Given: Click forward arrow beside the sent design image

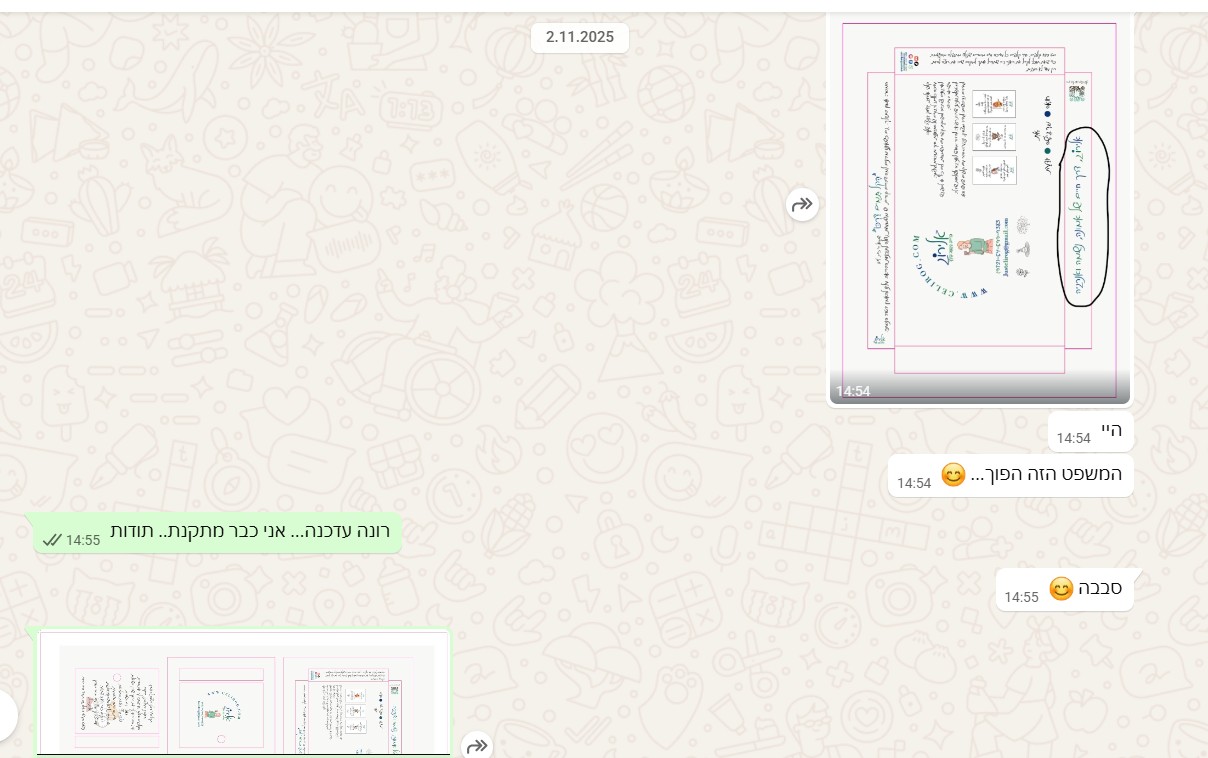Looking at the screenshot, I should coord(478,745).
